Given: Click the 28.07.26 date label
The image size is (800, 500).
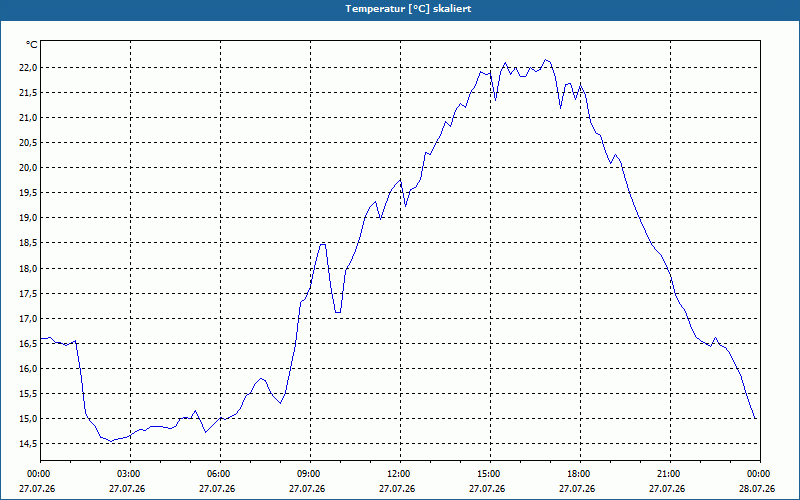Looking at the screenshot, I should 757,489.
